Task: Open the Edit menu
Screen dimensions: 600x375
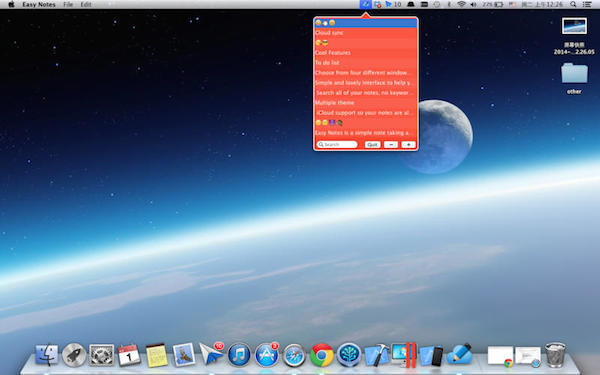Action: pos(86,5)
